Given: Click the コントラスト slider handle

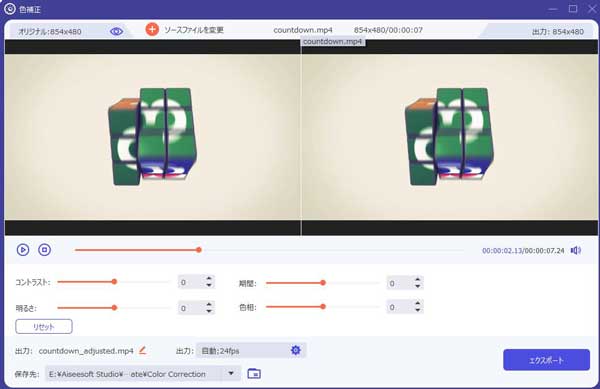Looking at the screenshot, I should tap(114, 282).
